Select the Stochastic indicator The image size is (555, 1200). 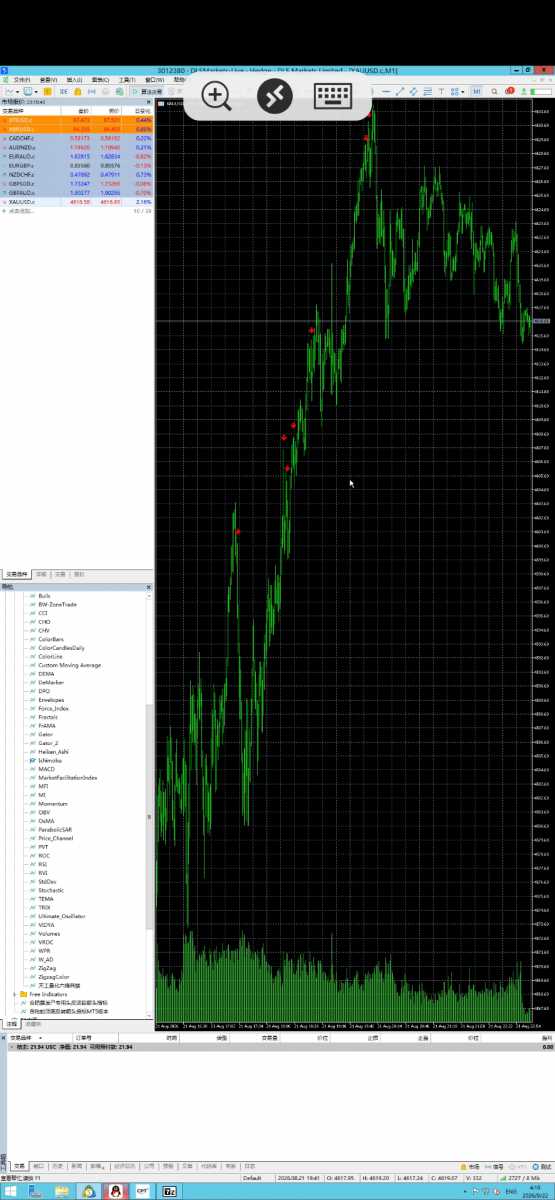(52, 890)
